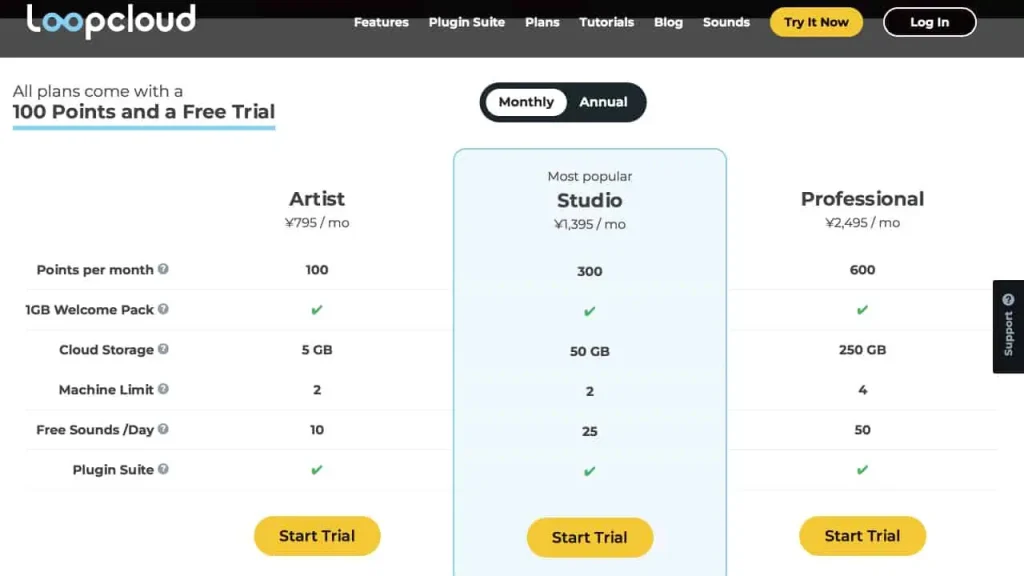This screenshot has width=1024, height=576.
Task: Select Monthly billing option
Action: point(526,102)
